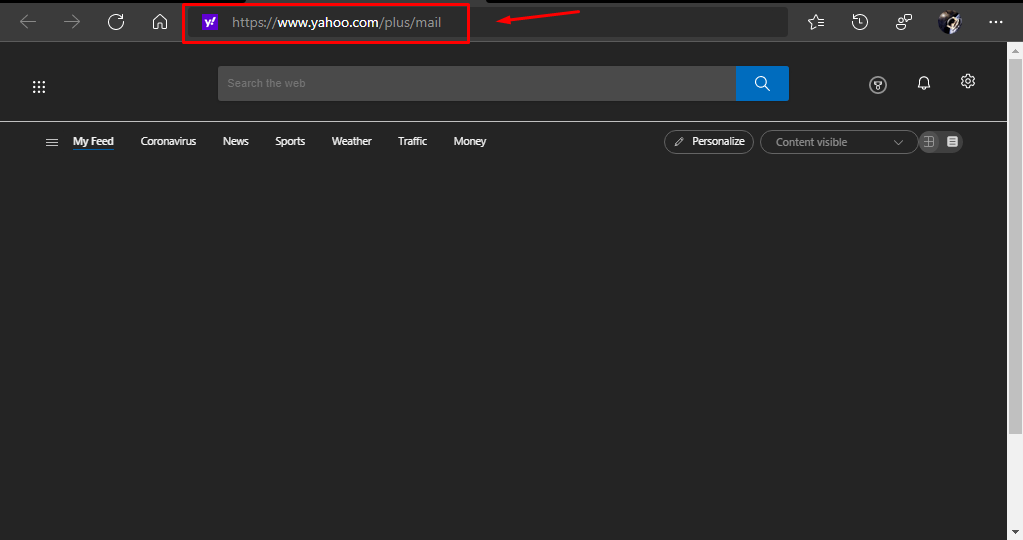Open the app launcher grid icon
This screenshot has width=1023, height=540.
pyautogui.click(x=39, y=87)
